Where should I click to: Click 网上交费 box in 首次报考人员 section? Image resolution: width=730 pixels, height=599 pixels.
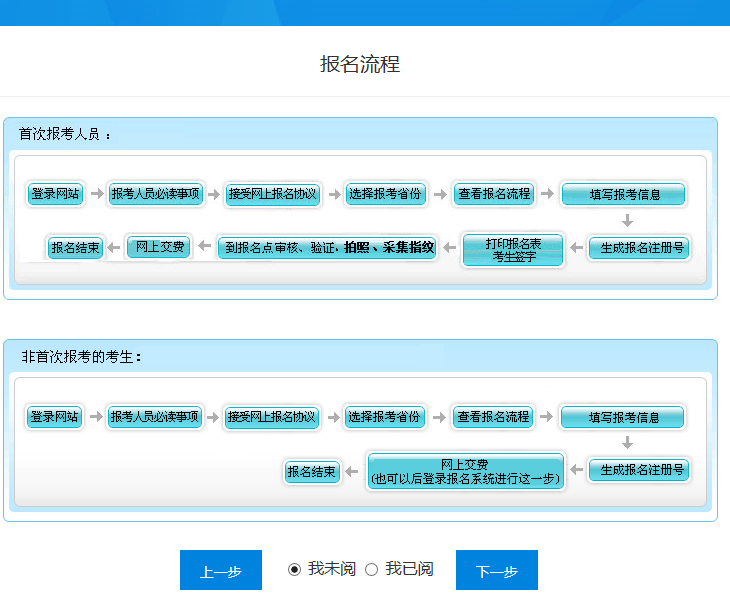point(157,247)
